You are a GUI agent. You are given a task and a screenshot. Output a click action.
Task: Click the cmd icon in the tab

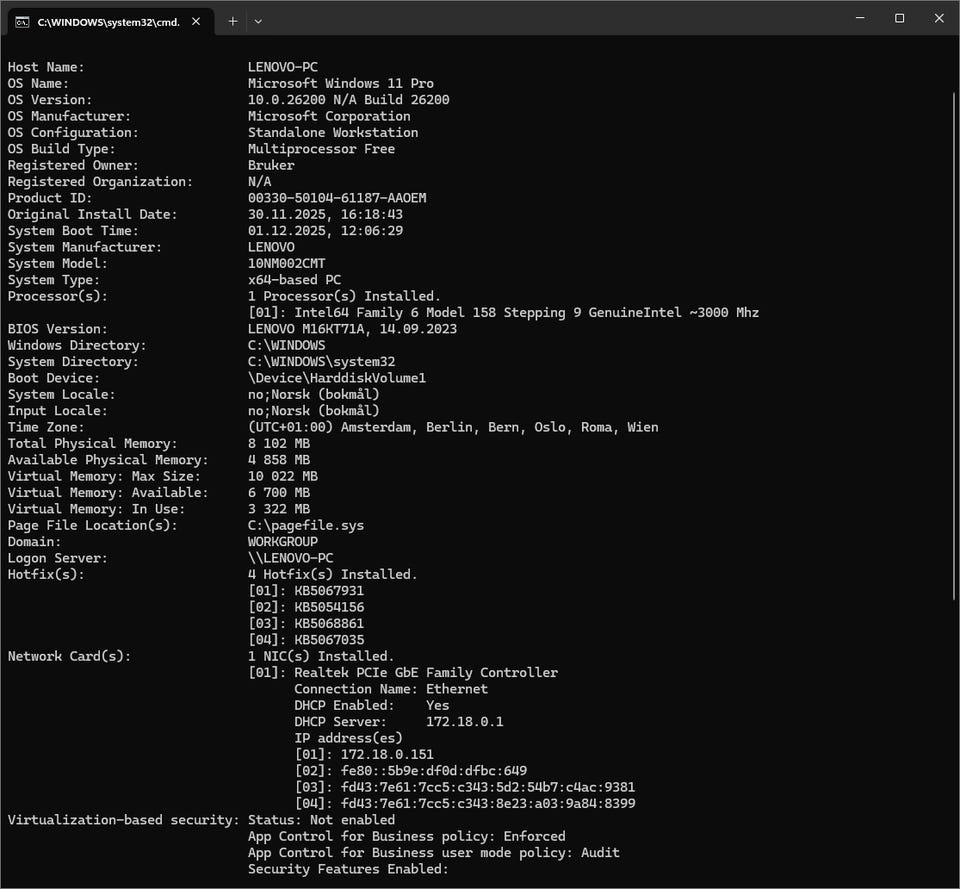click(x=22, y=22)
